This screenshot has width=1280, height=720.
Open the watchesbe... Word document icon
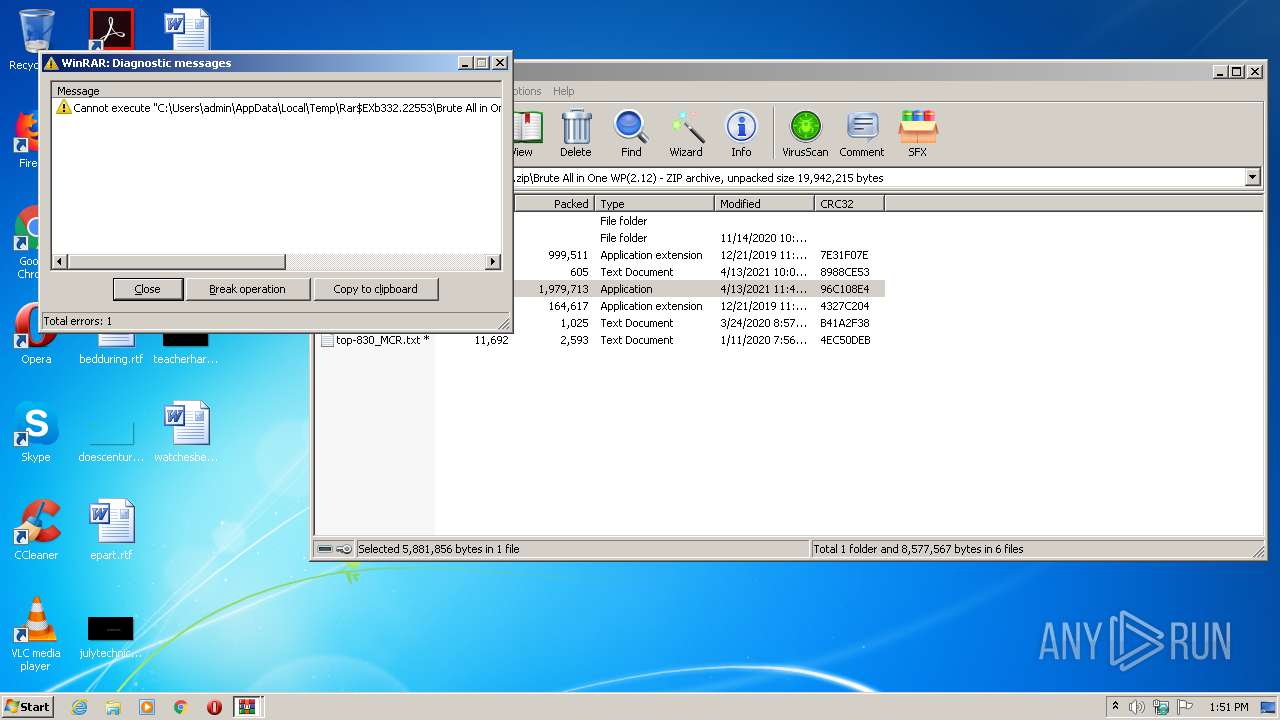tap(186, 433)
